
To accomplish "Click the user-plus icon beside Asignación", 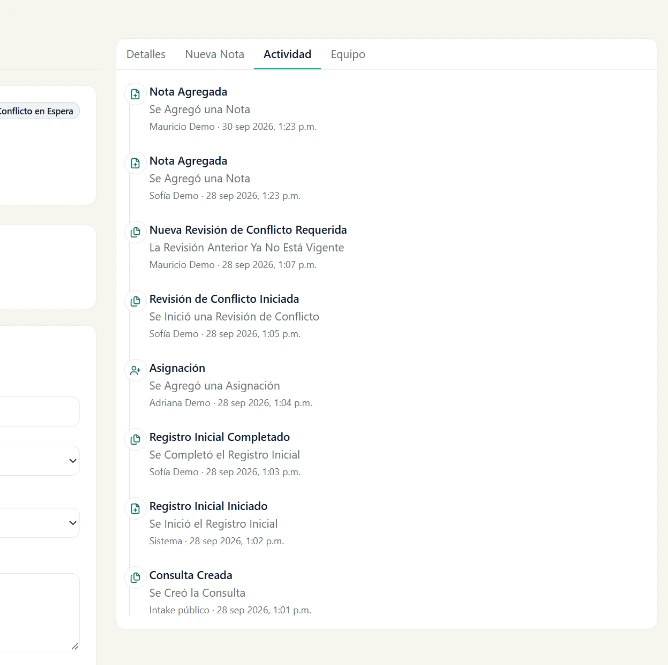I will tap(135, 370).
